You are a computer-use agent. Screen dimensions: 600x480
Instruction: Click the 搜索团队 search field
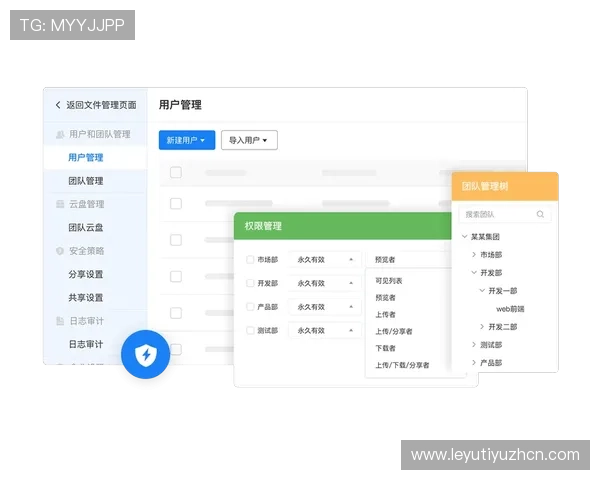(505, 214)
